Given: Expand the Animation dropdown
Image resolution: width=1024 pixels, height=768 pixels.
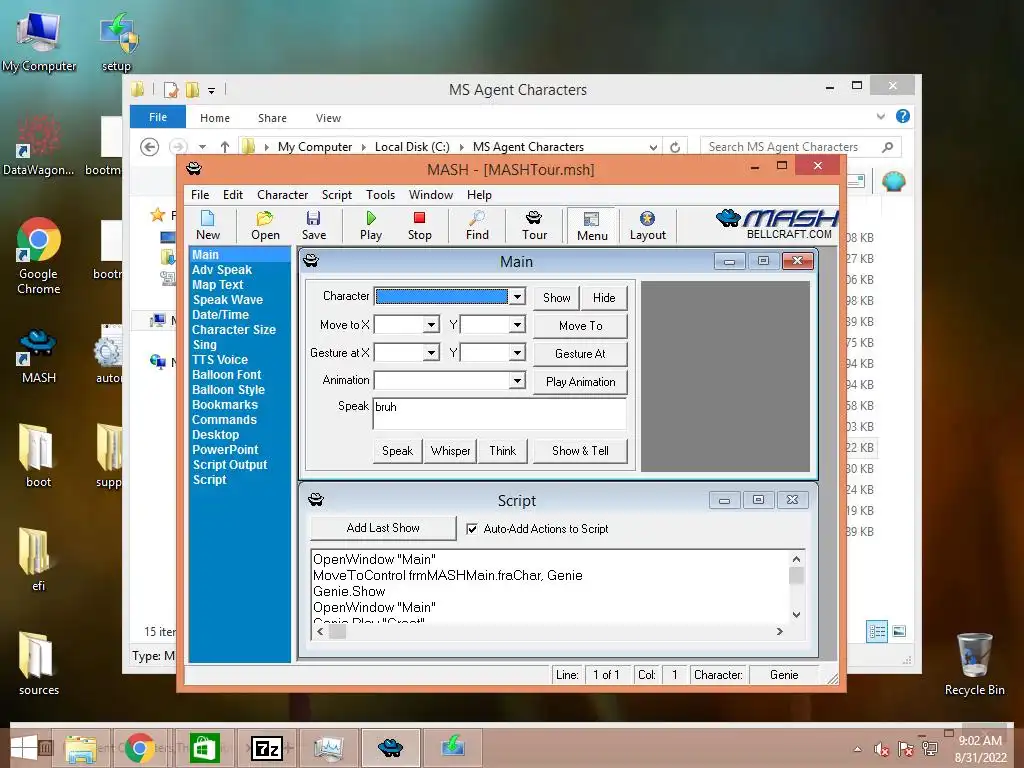Looking at the screenshot, I should tap(517, 380).
